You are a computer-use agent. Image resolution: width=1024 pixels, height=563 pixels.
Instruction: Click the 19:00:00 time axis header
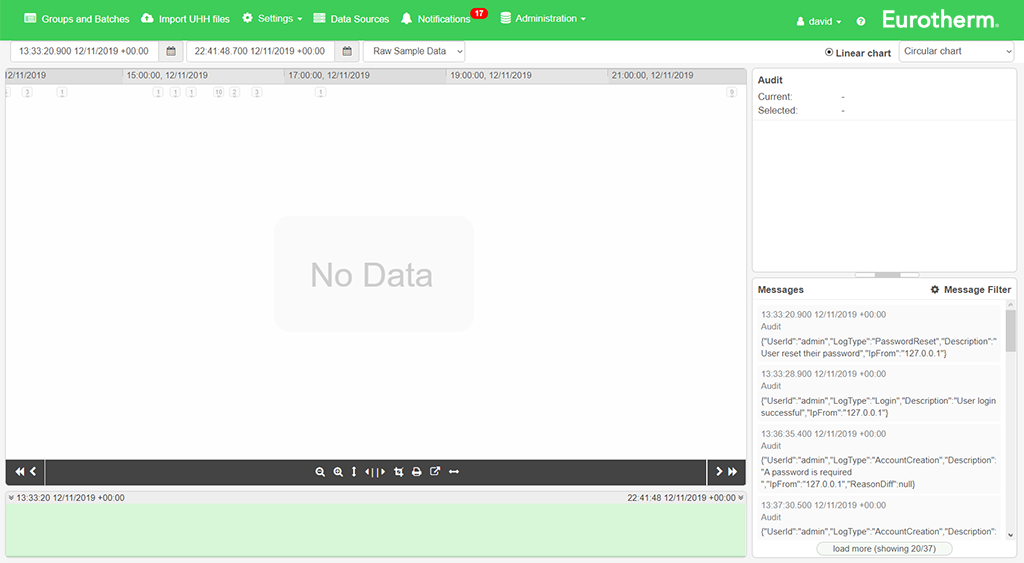coord(491,75)
